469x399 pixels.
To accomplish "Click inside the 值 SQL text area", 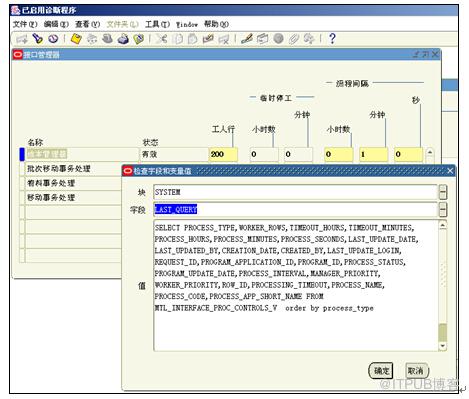I will 296,285.
